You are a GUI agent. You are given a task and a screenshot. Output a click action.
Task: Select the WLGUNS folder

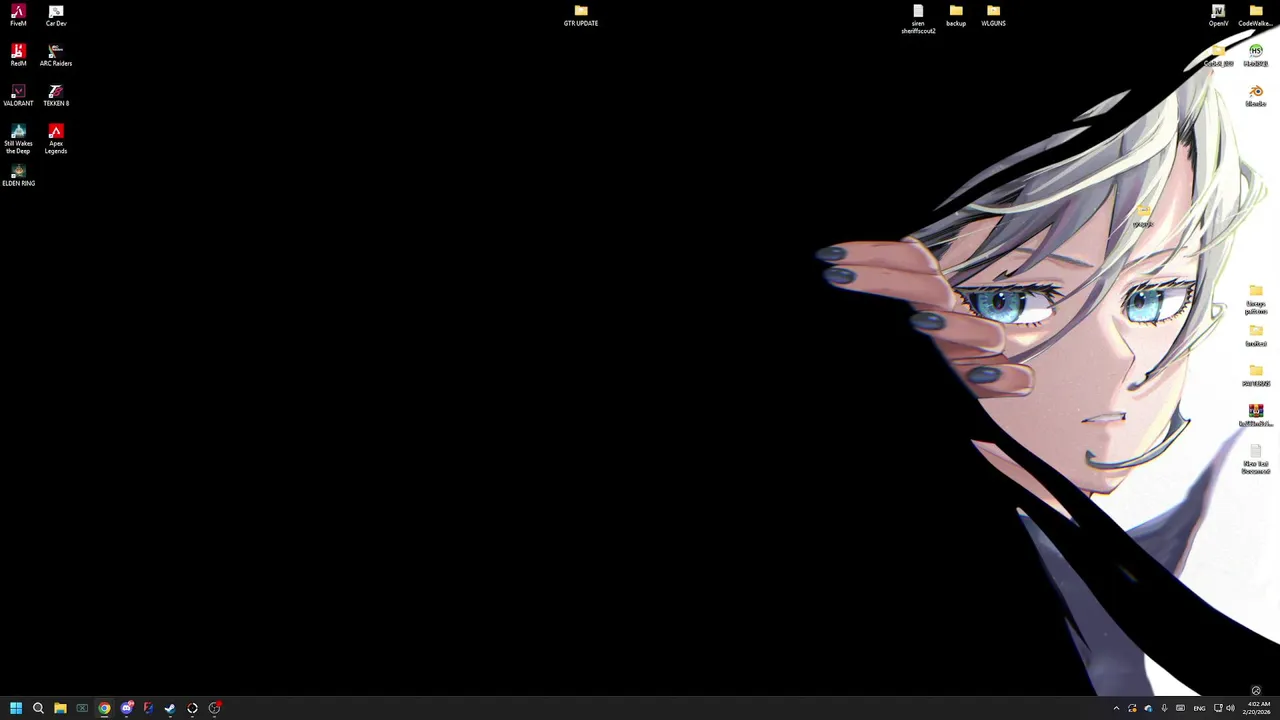tap(993, 16)
